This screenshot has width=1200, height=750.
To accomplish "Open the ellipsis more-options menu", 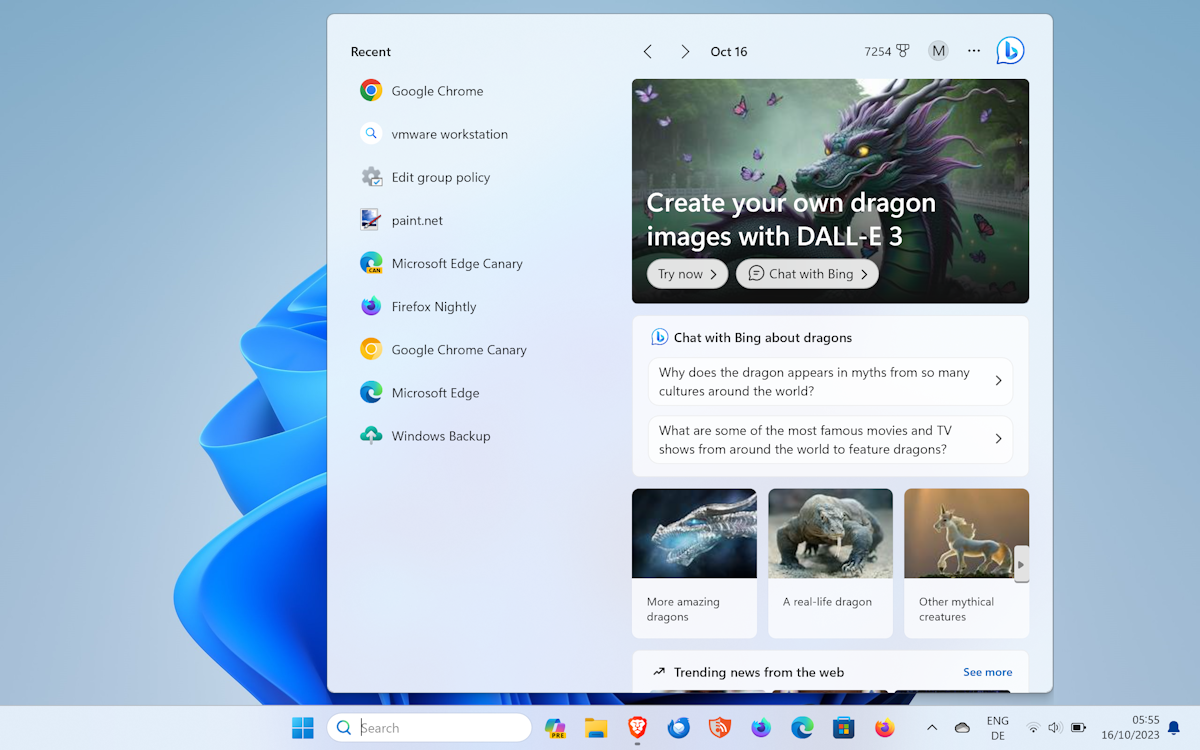I will click(973, 50).
